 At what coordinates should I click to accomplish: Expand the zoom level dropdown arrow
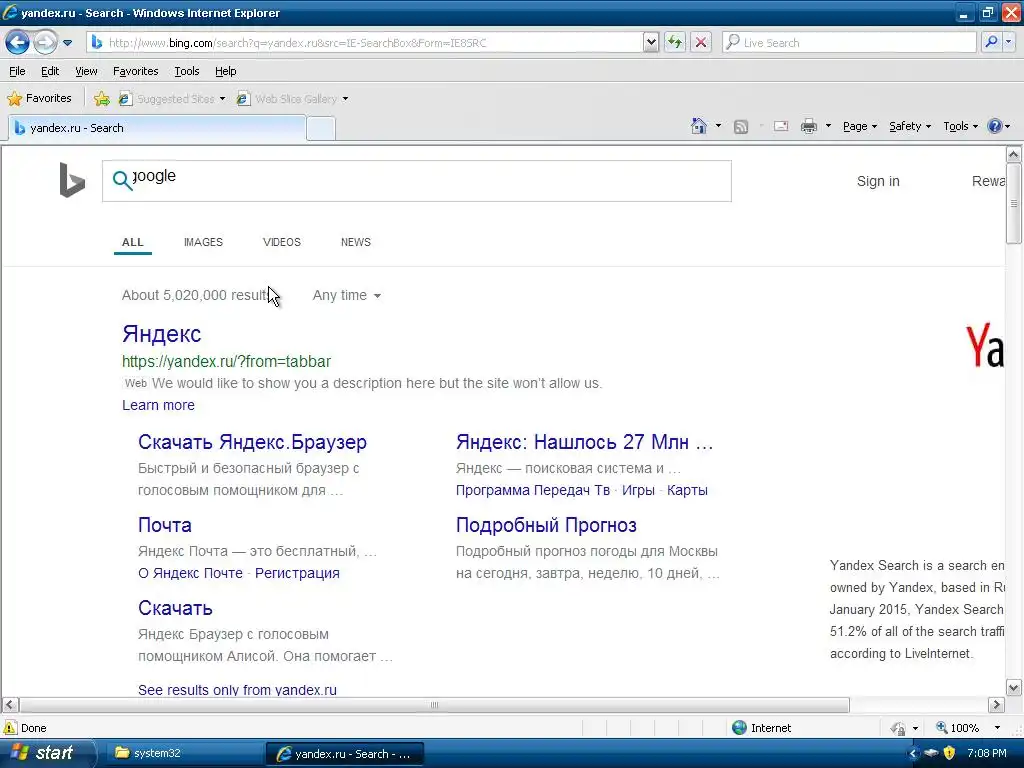997,728
